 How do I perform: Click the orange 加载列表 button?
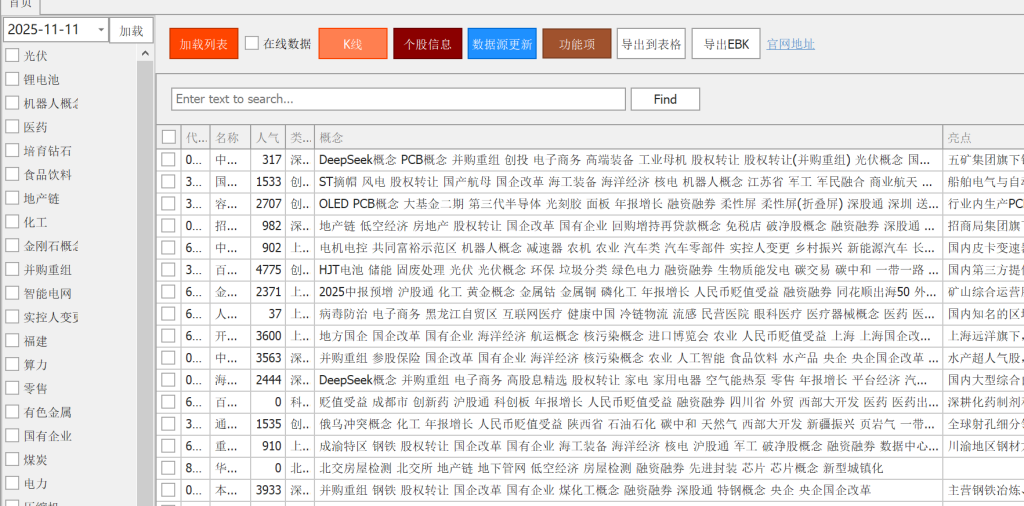click(x=203, y=44)
